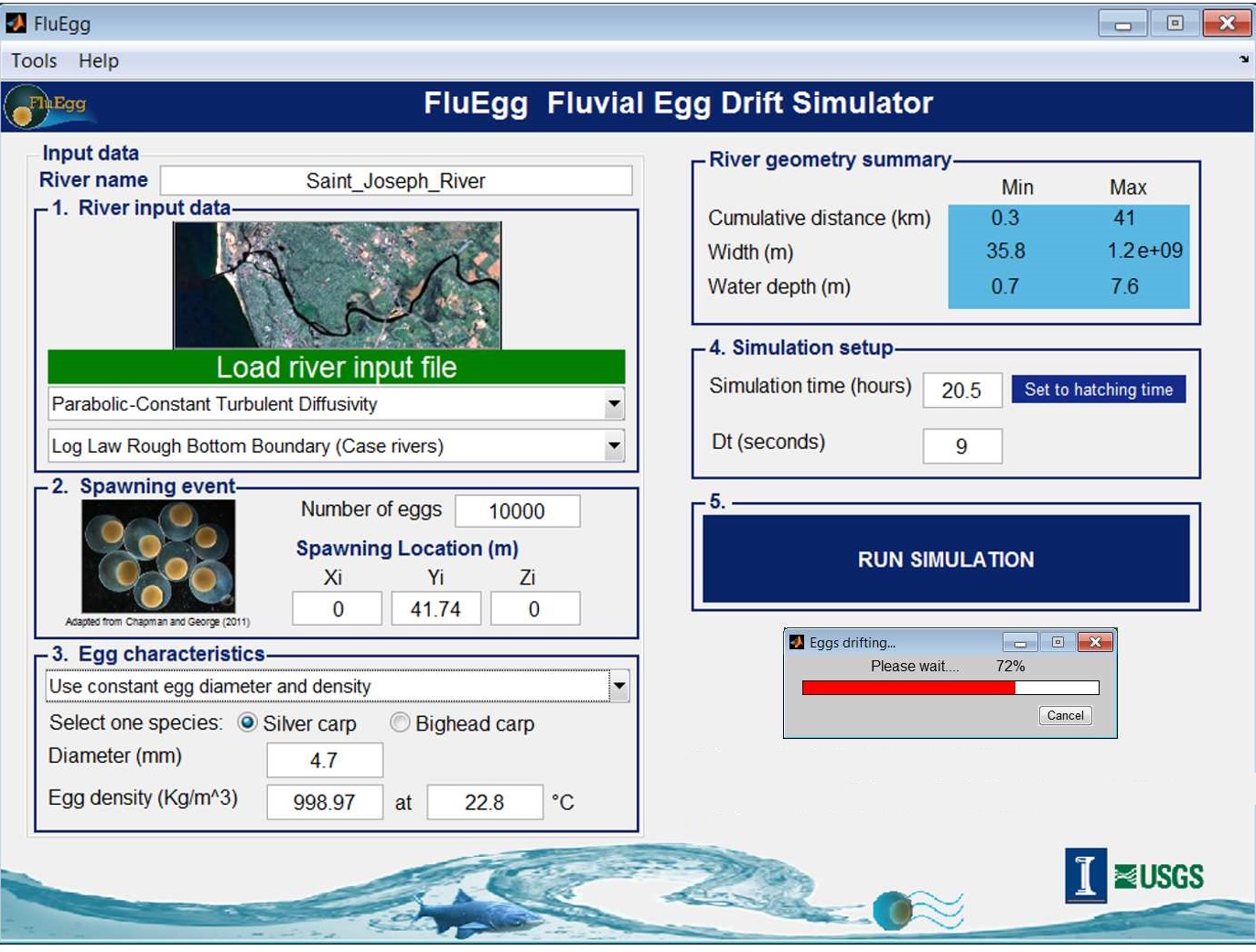Viewport: 1256px width, 952px height.
Task: Click the Illinois block-I logo
Action: pyautogui.click(x=1085, y=876)
